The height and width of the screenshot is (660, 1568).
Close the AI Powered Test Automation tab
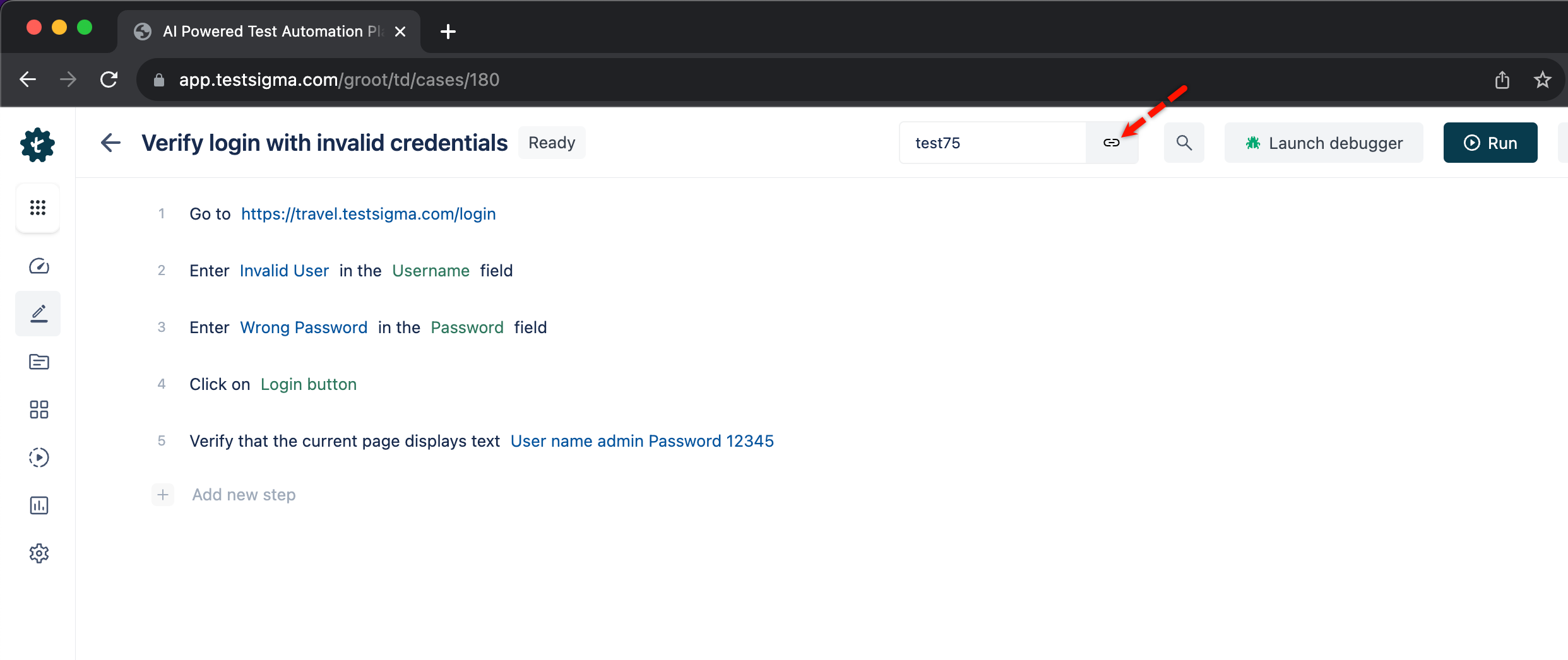tap(400, 32)
